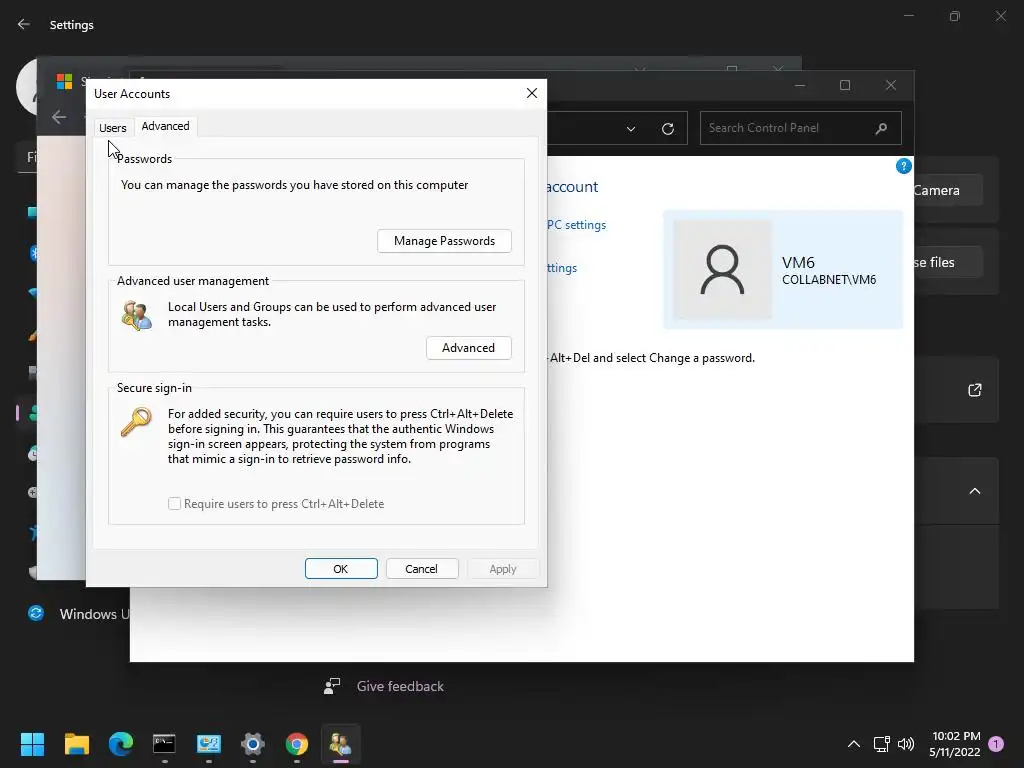Open the Command Prompt taskbar icon
Viewport: 1024px width, 768px height.
[164, 744]
